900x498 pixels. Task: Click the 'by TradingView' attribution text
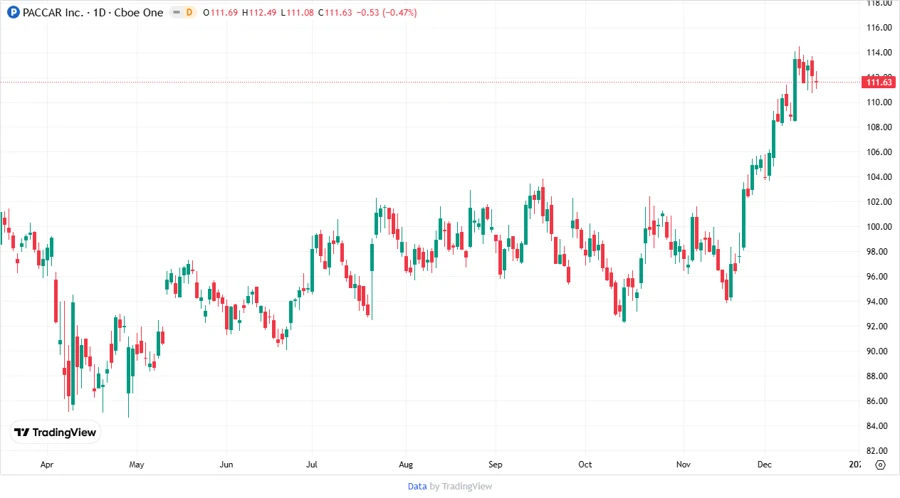click(461, 486)
